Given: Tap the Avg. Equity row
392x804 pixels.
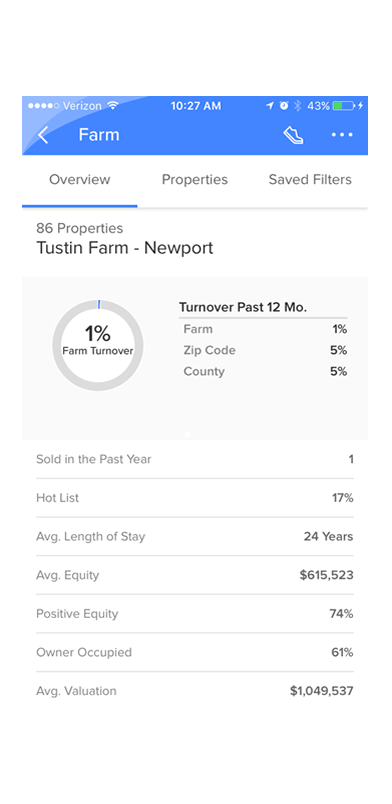Looking at the screenshot, I should click(x=195, y=575).
